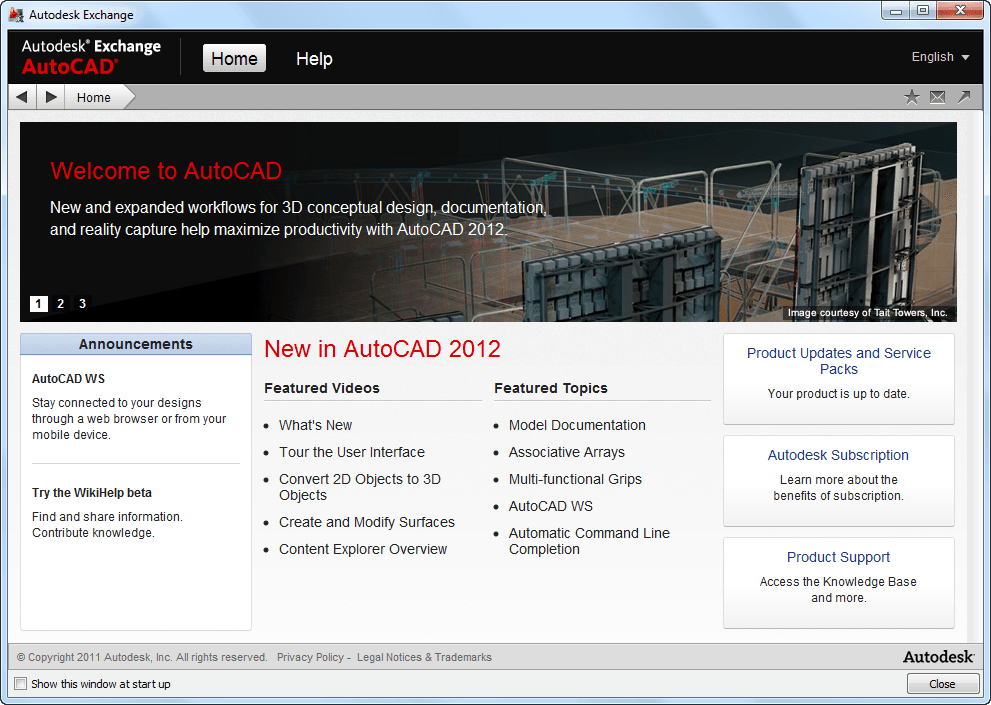
Task: Click the Close button
Action: coord(942,683)
